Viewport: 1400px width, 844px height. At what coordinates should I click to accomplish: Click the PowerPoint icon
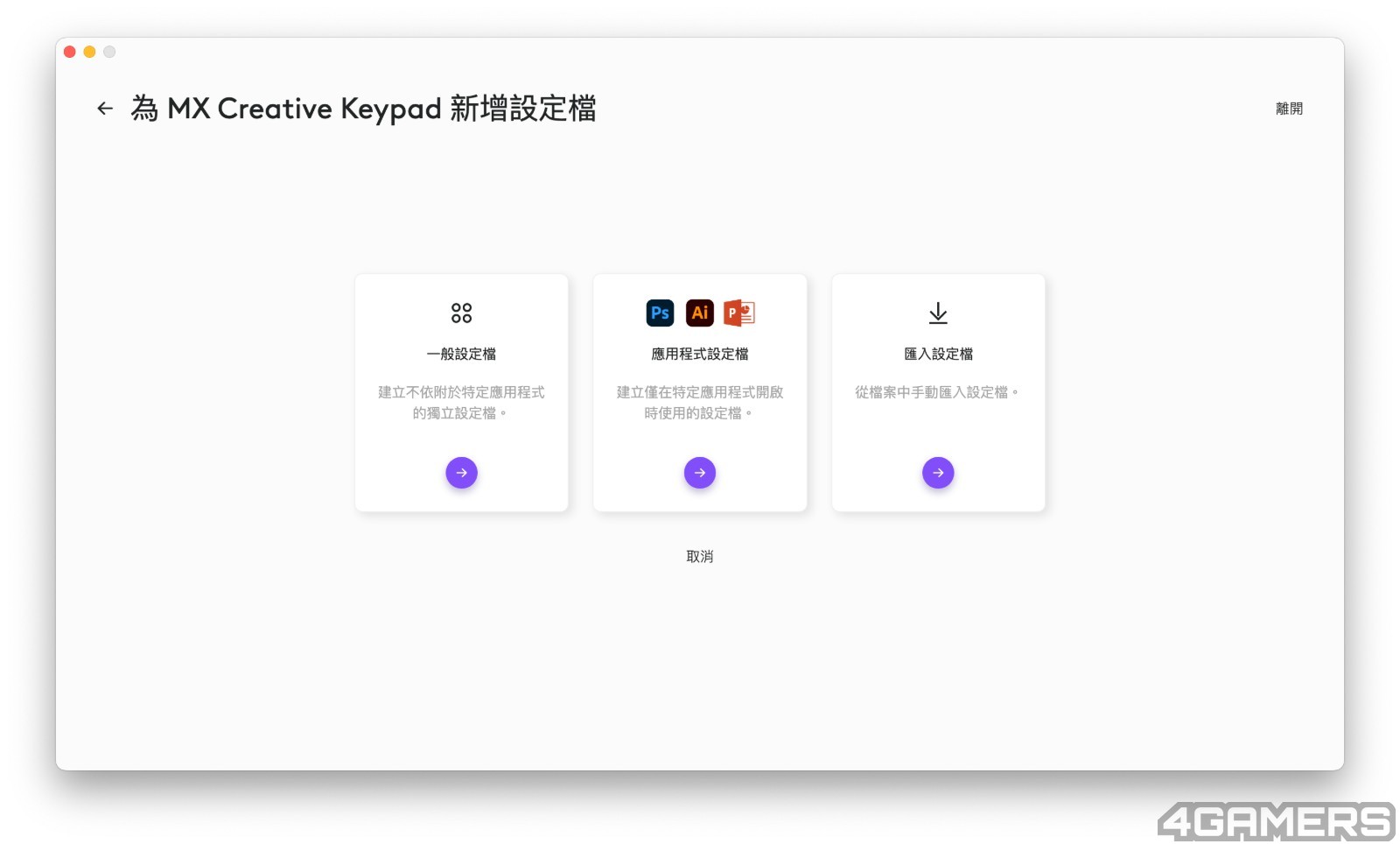click(739, 313)
